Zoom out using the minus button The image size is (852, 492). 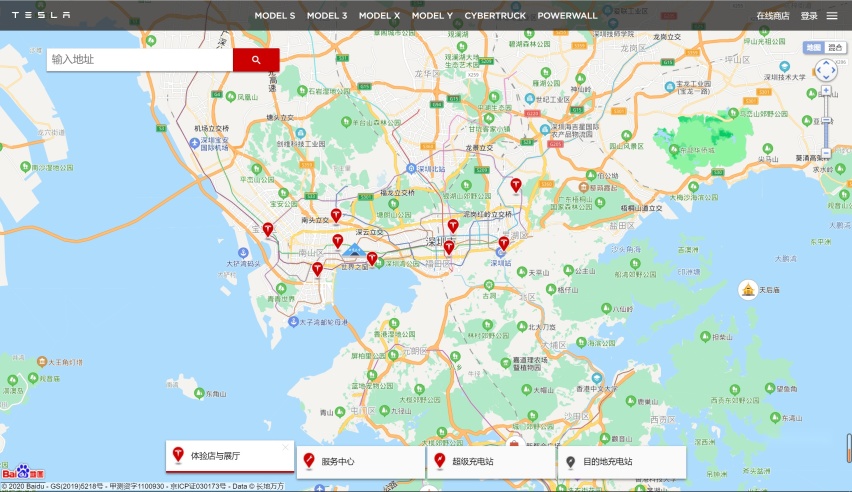click(x=826, y=153)
